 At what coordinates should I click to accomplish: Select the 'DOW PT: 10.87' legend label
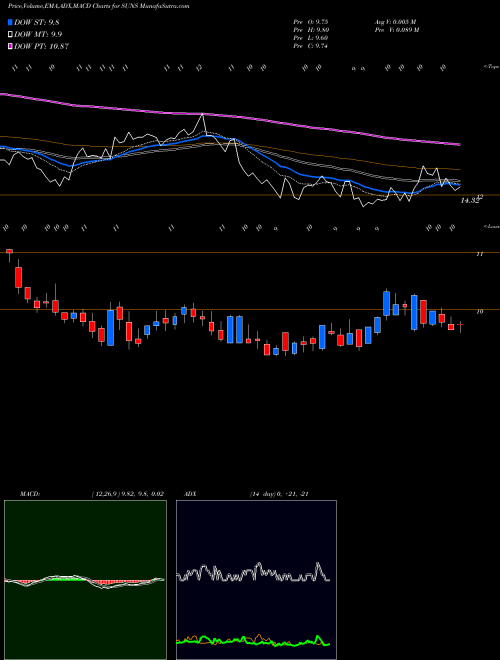tap(42, 46)
